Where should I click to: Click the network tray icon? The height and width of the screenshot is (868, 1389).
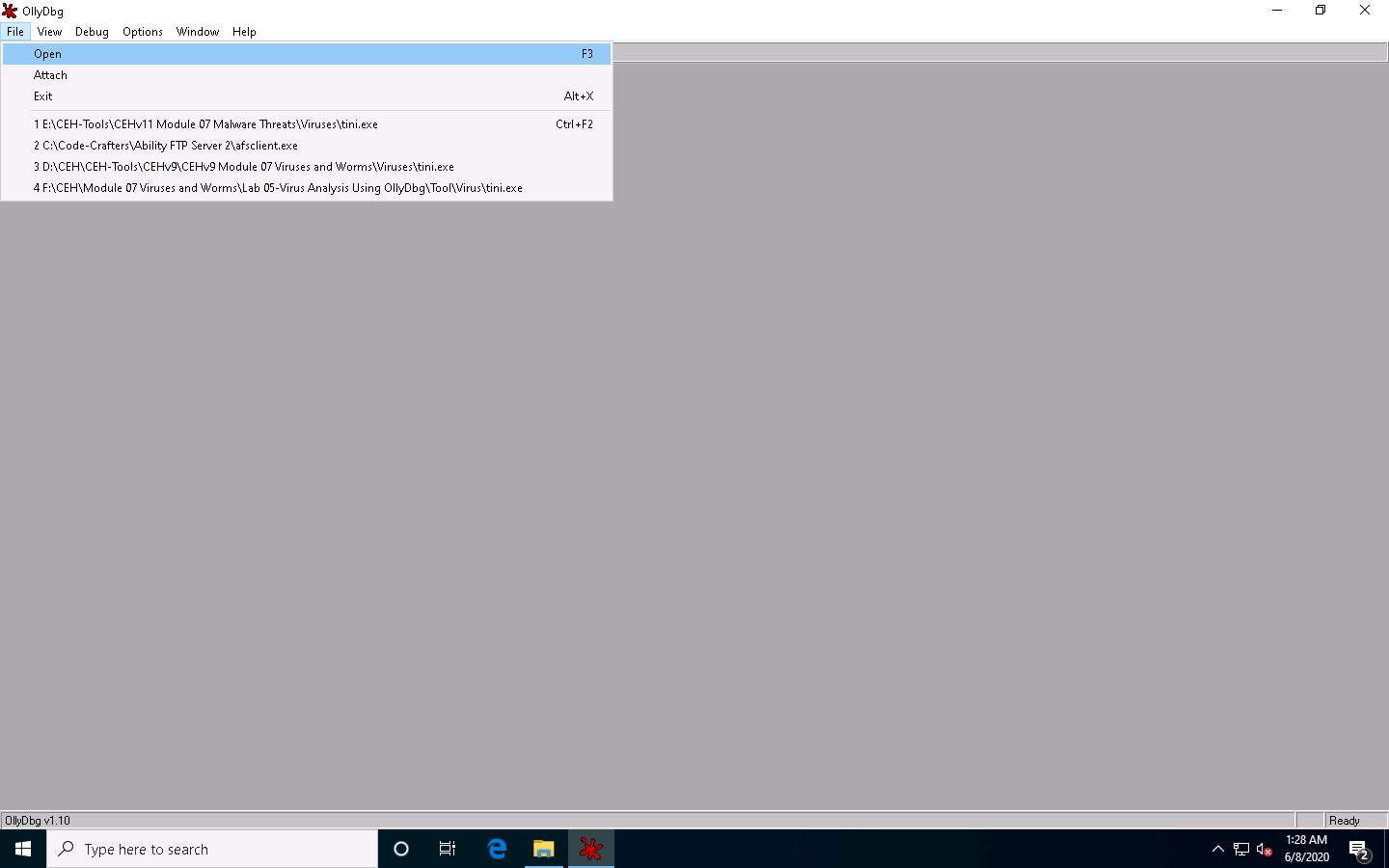[1241, 850]
